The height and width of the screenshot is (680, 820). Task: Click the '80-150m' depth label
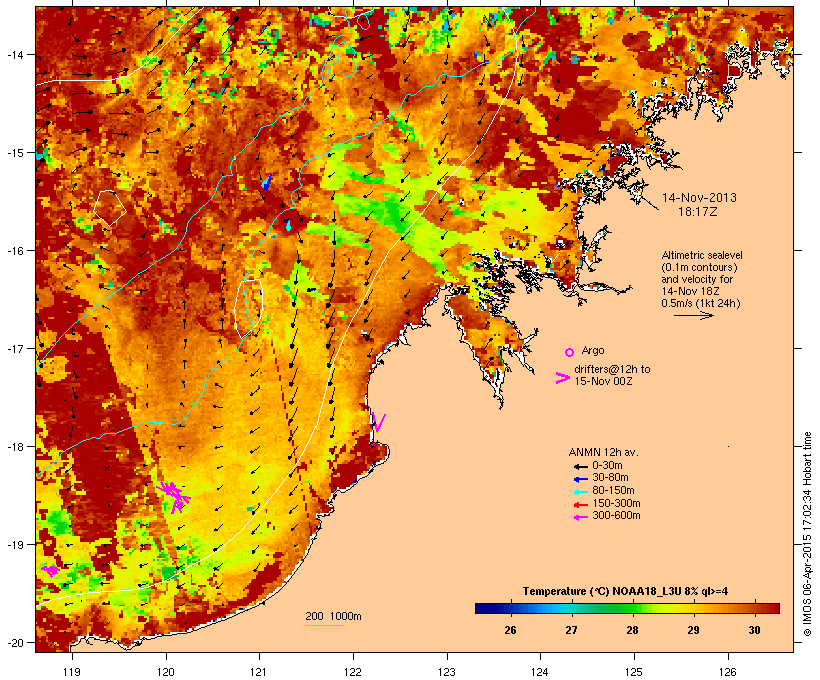pos(613,491)
